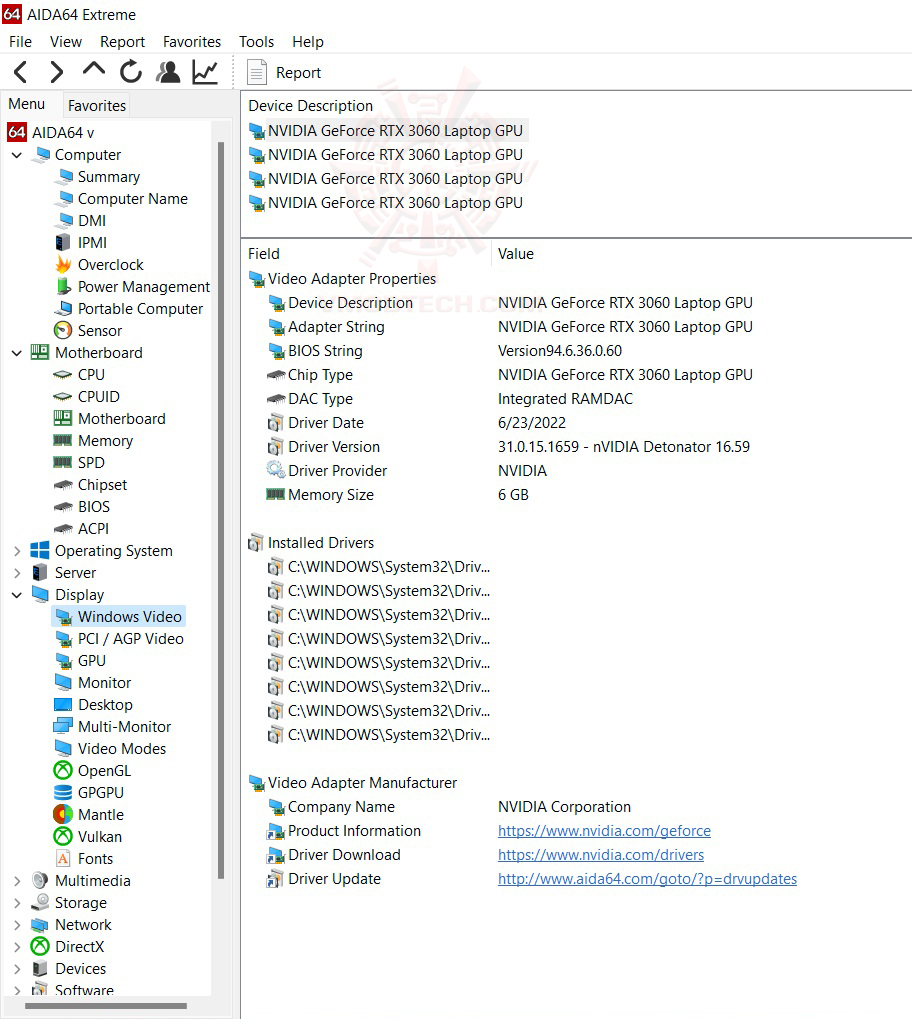Switch to the Menu tab

coord(27,104)
